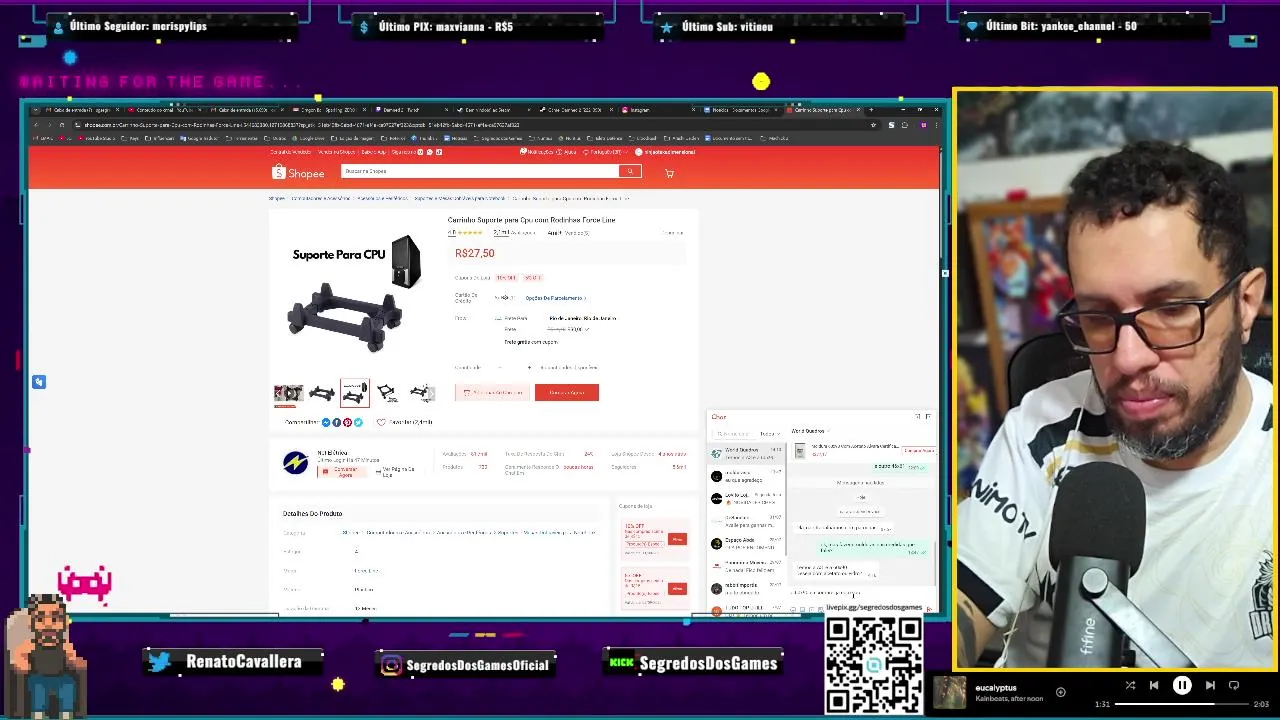Click the chat search field
1280x720 pixels.
click(734, 434)
